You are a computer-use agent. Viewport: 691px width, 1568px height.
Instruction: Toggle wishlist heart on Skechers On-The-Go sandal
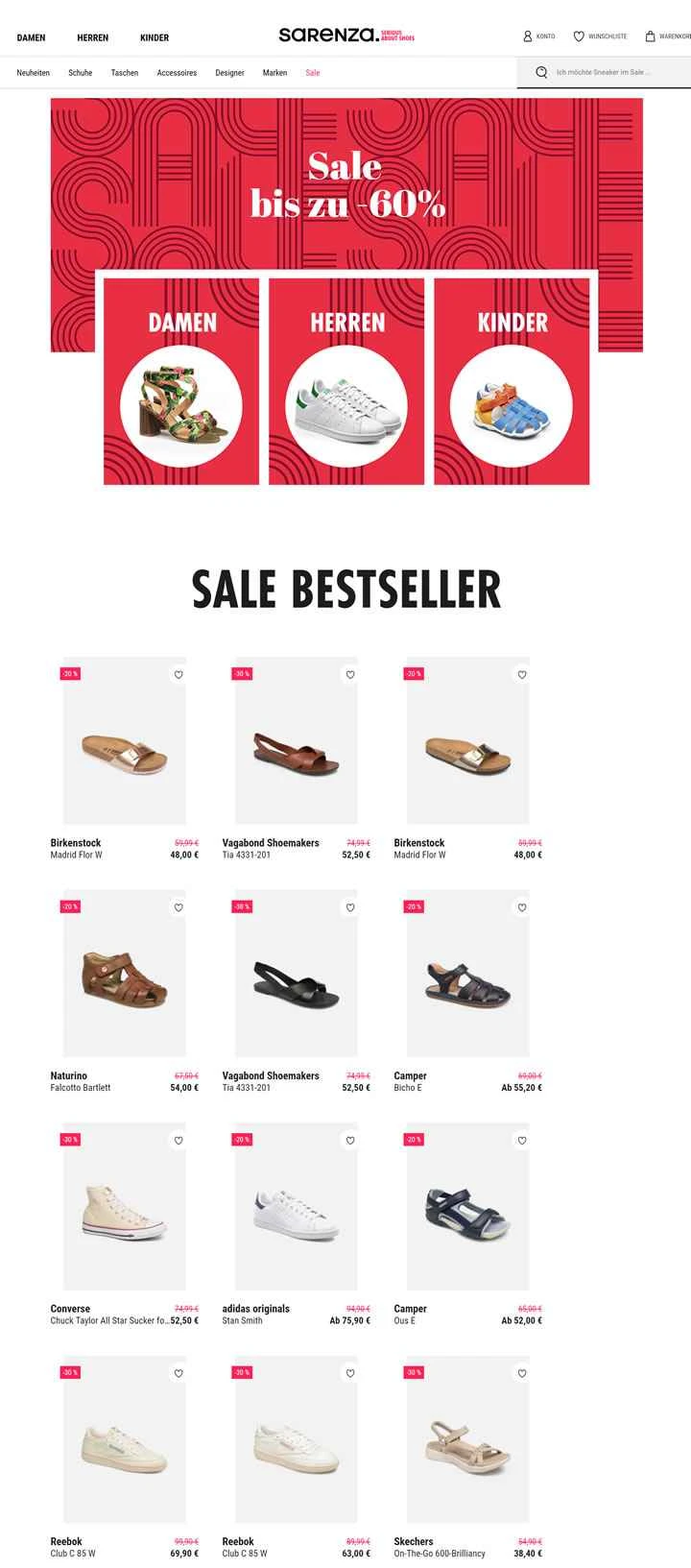click(522, 1374)
